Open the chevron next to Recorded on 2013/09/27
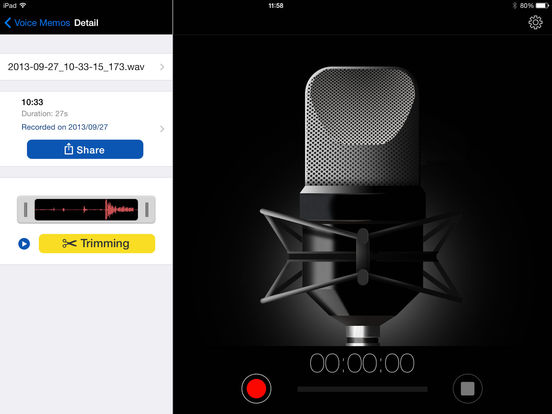The height and width of the screenshot is (414, 552). [162, 129]
